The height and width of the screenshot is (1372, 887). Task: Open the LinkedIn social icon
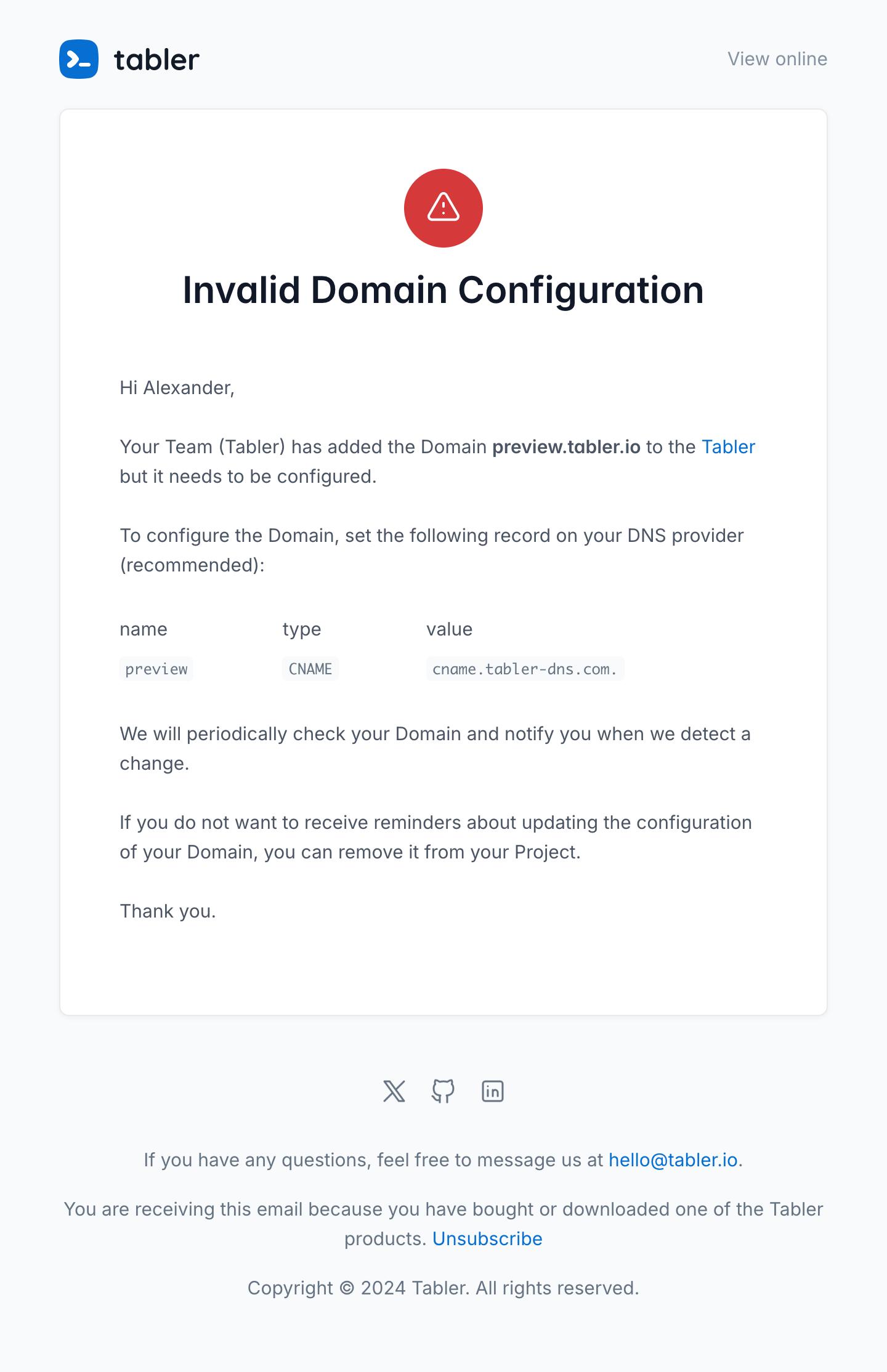coord(492,1091)
